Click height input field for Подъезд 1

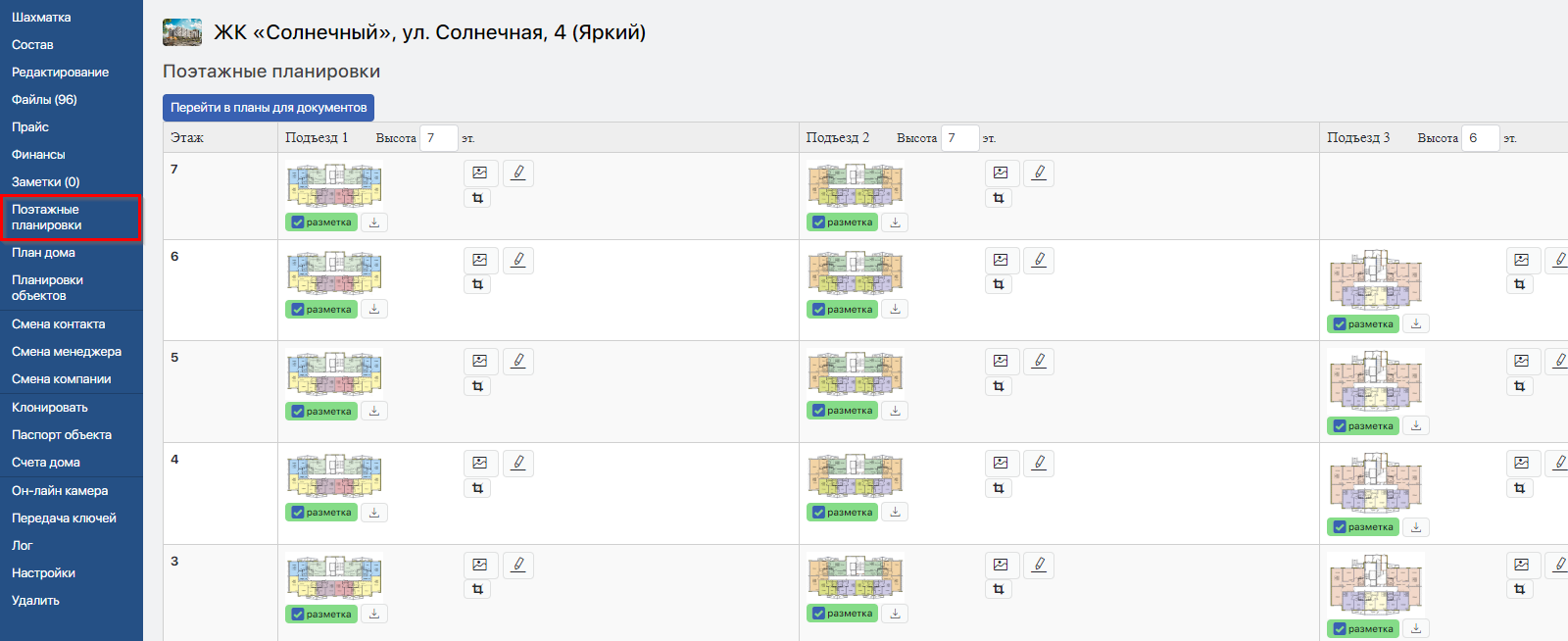click(x=438, y=138)
